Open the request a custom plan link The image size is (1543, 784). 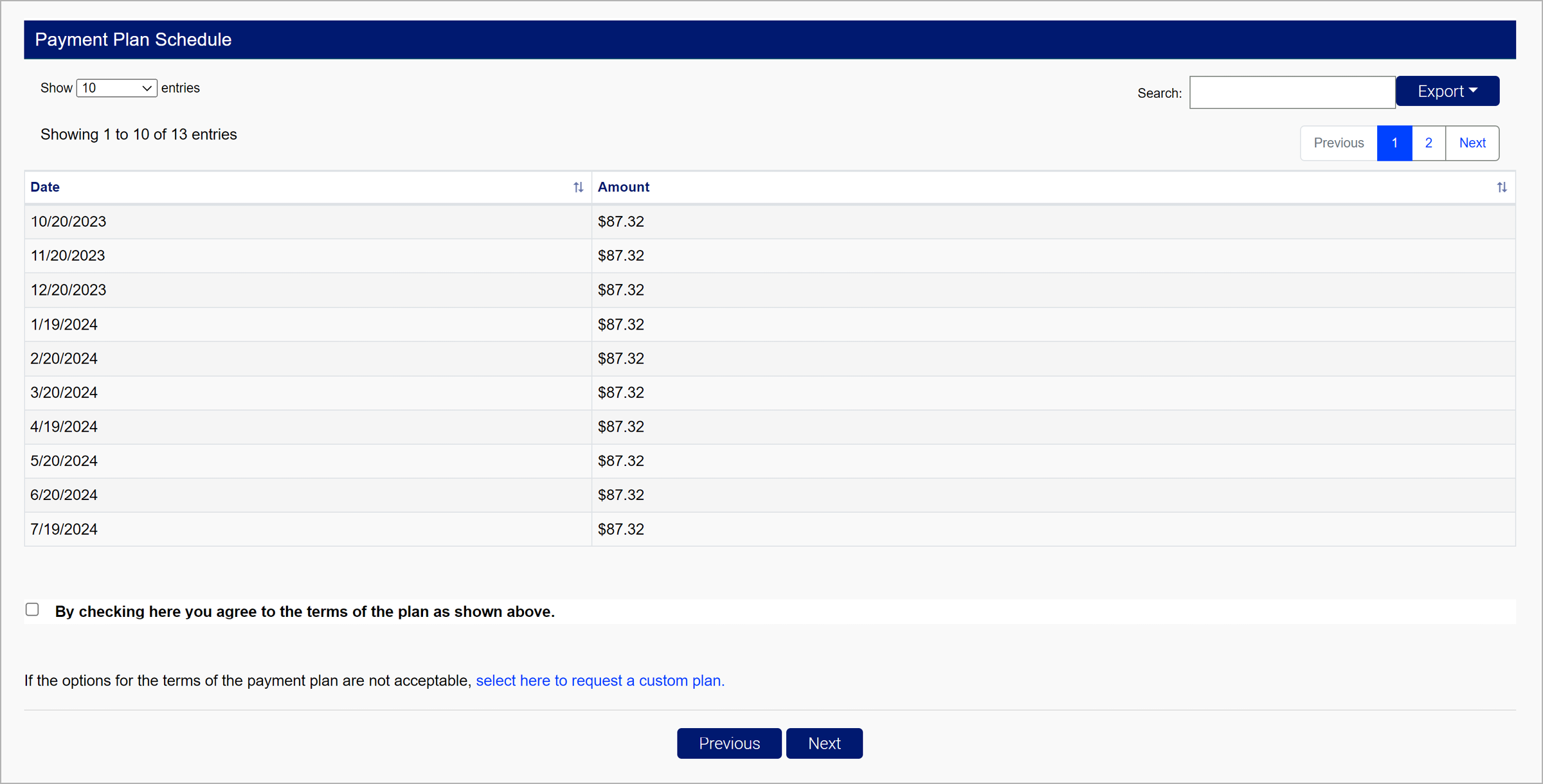coord(599,681)
